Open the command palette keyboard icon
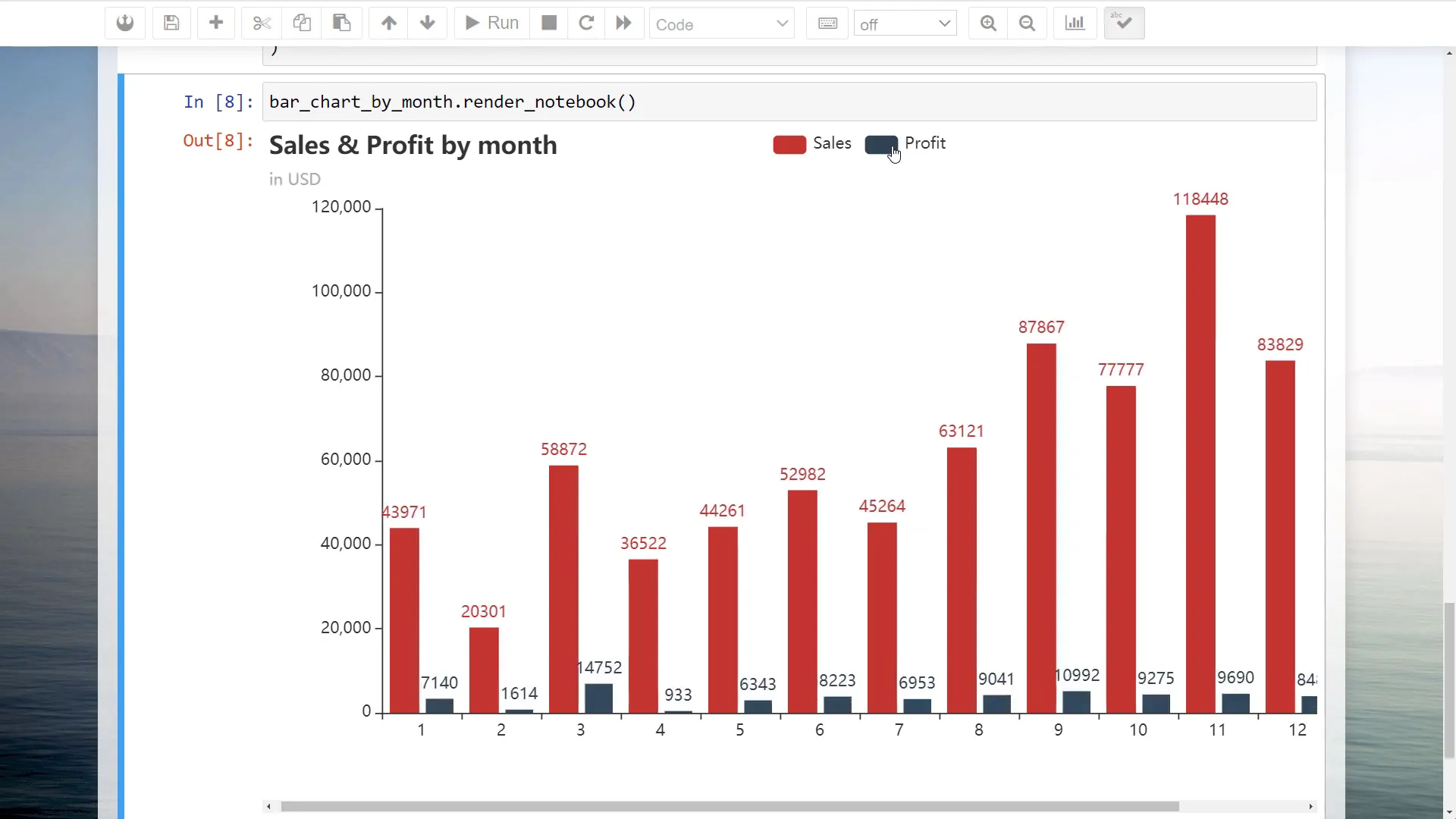The image size is (1456, 819). (827, 24)
